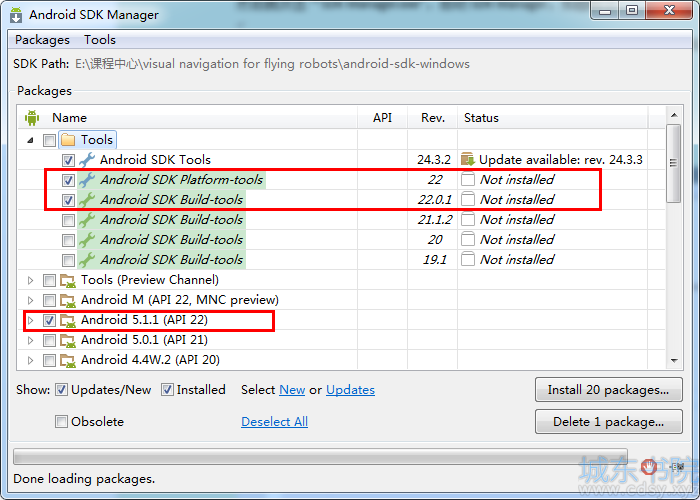Screen dimensions: 700x500
Task: Click the Android M preview package folder icon
Action: pyautogui.click(x=68, y=300)
